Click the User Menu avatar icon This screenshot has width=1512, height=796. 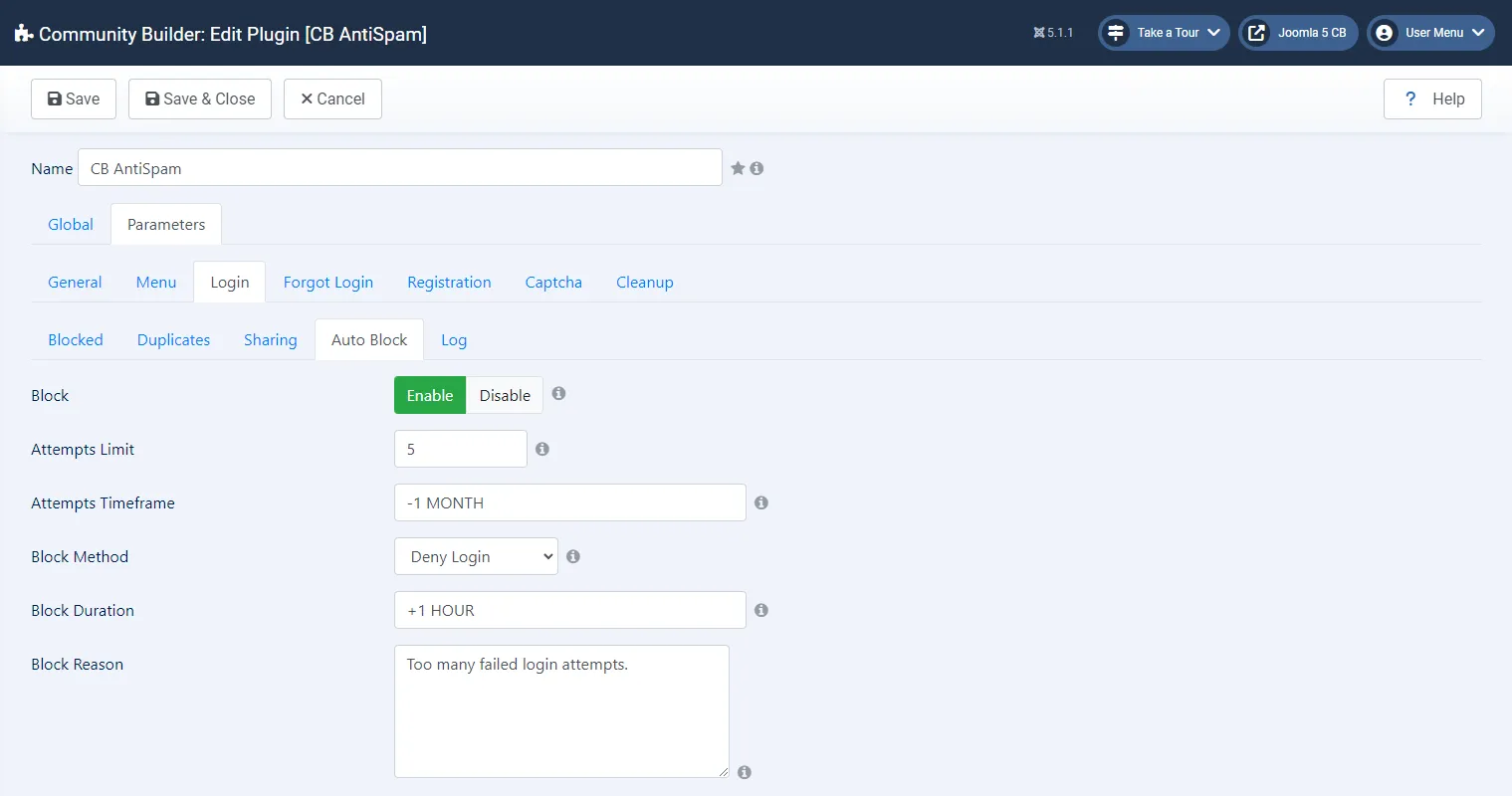(1384, 33)
